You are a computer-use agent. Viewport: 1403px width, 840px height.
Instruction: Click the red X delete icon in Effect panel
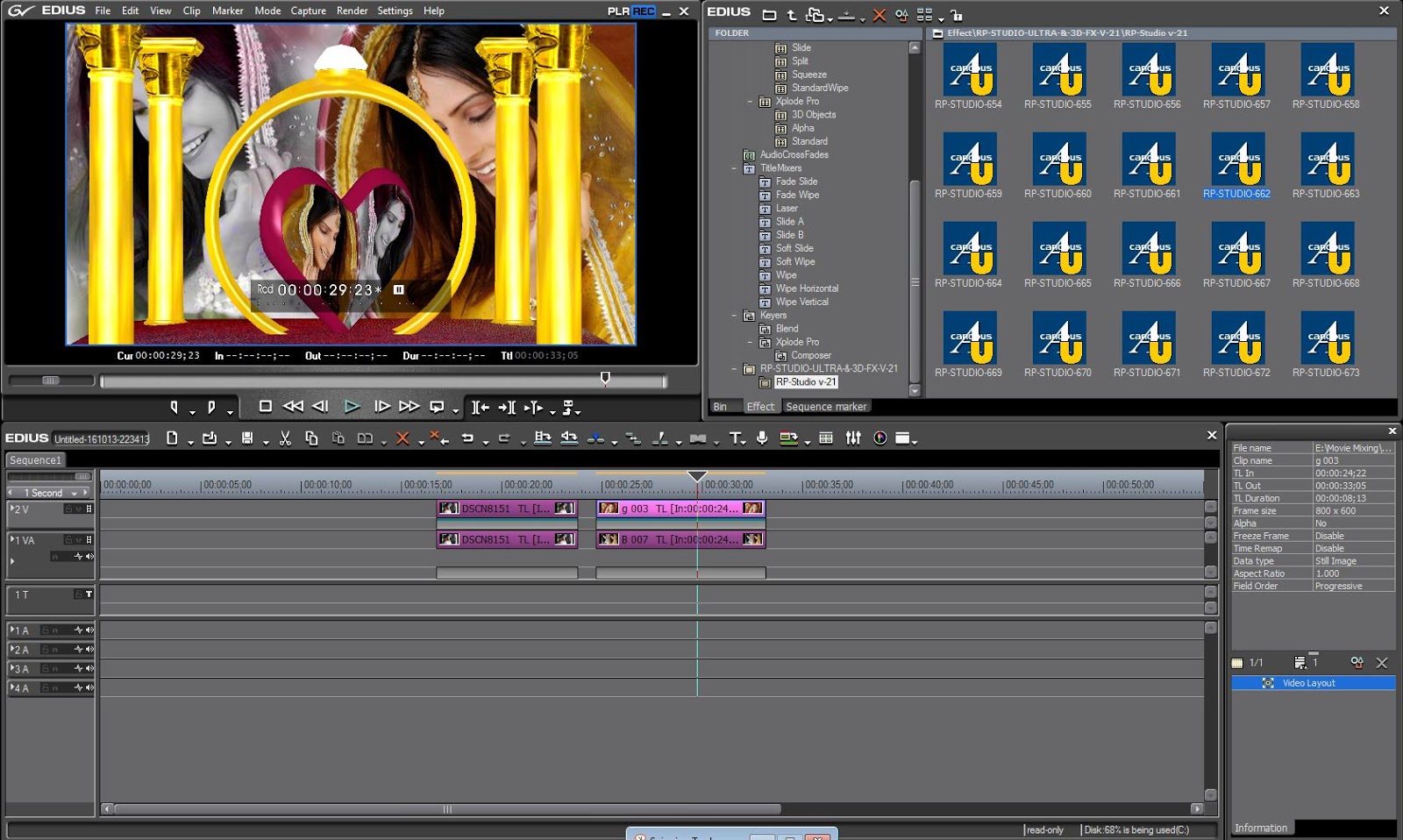(x=879, y=15)
